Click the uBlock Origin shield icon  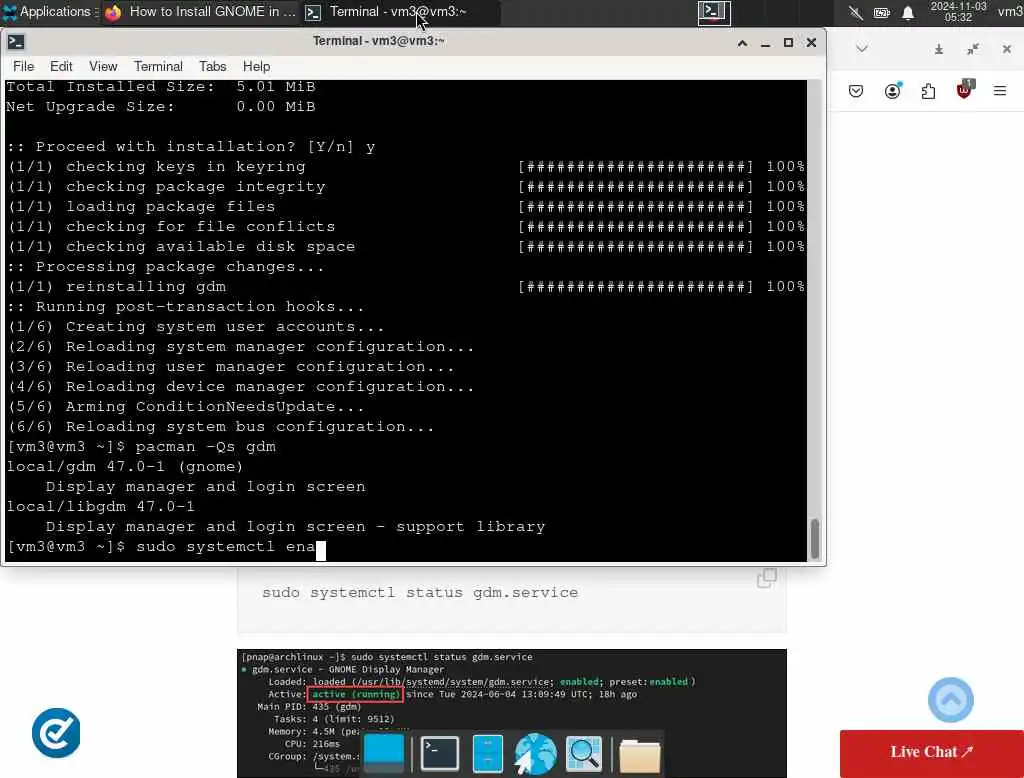[965, 90]
